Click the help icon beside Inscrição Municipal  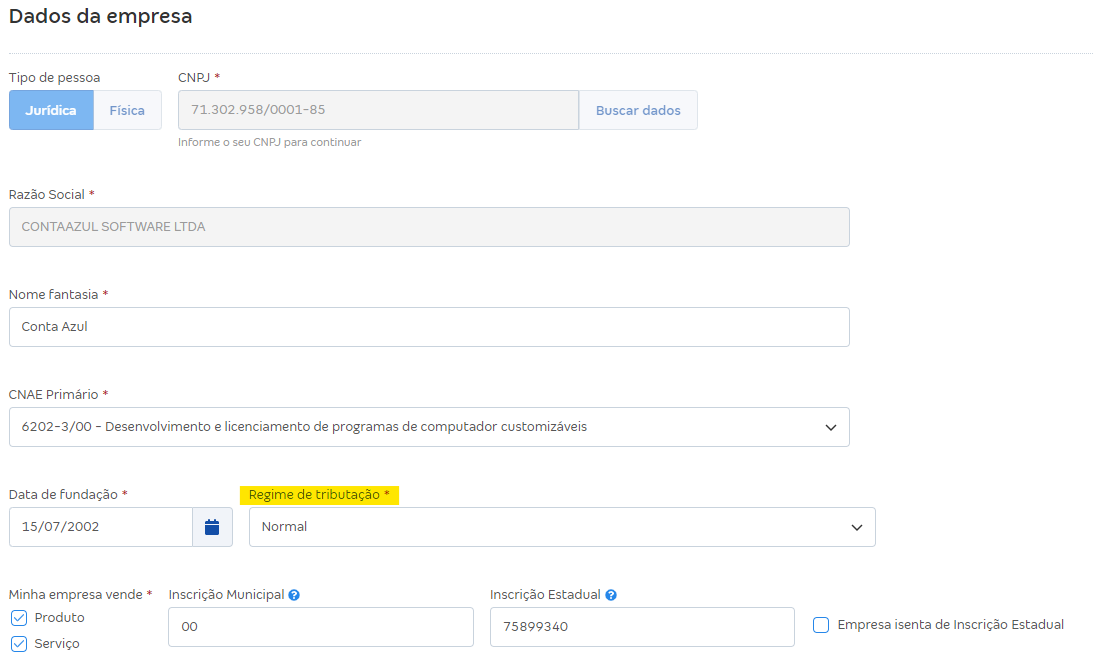pyautogui.click(x=294, y=595)
